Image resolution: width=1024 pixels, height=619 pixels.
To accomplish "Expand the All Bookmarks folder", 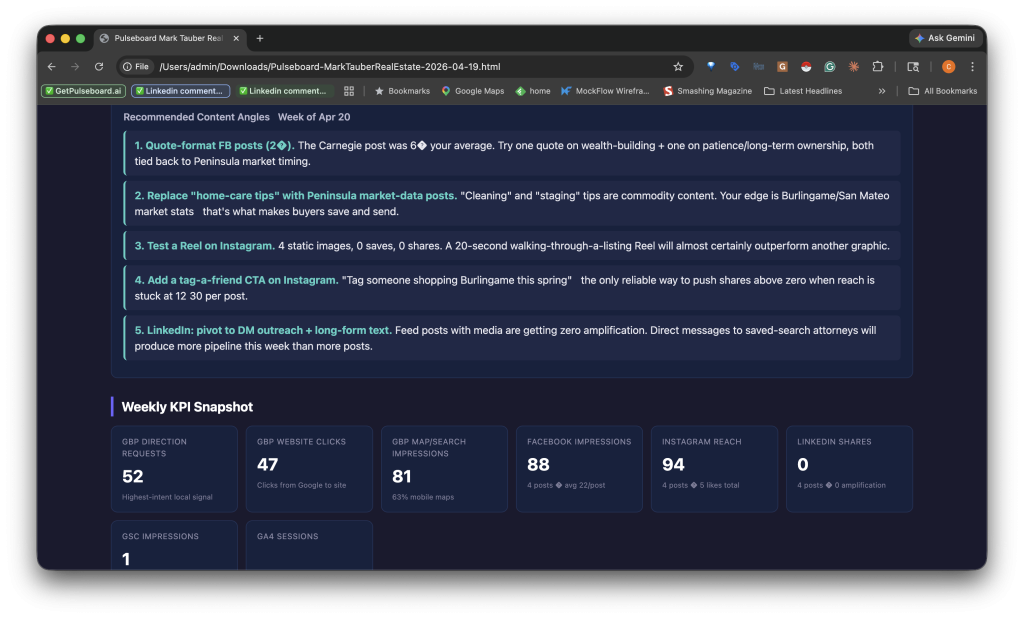I will point(942,91).
